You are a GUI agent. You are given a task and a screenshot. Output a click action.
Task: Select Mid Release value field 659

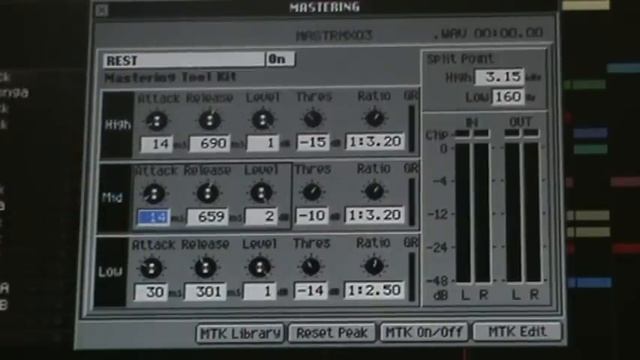coord(208,216)
